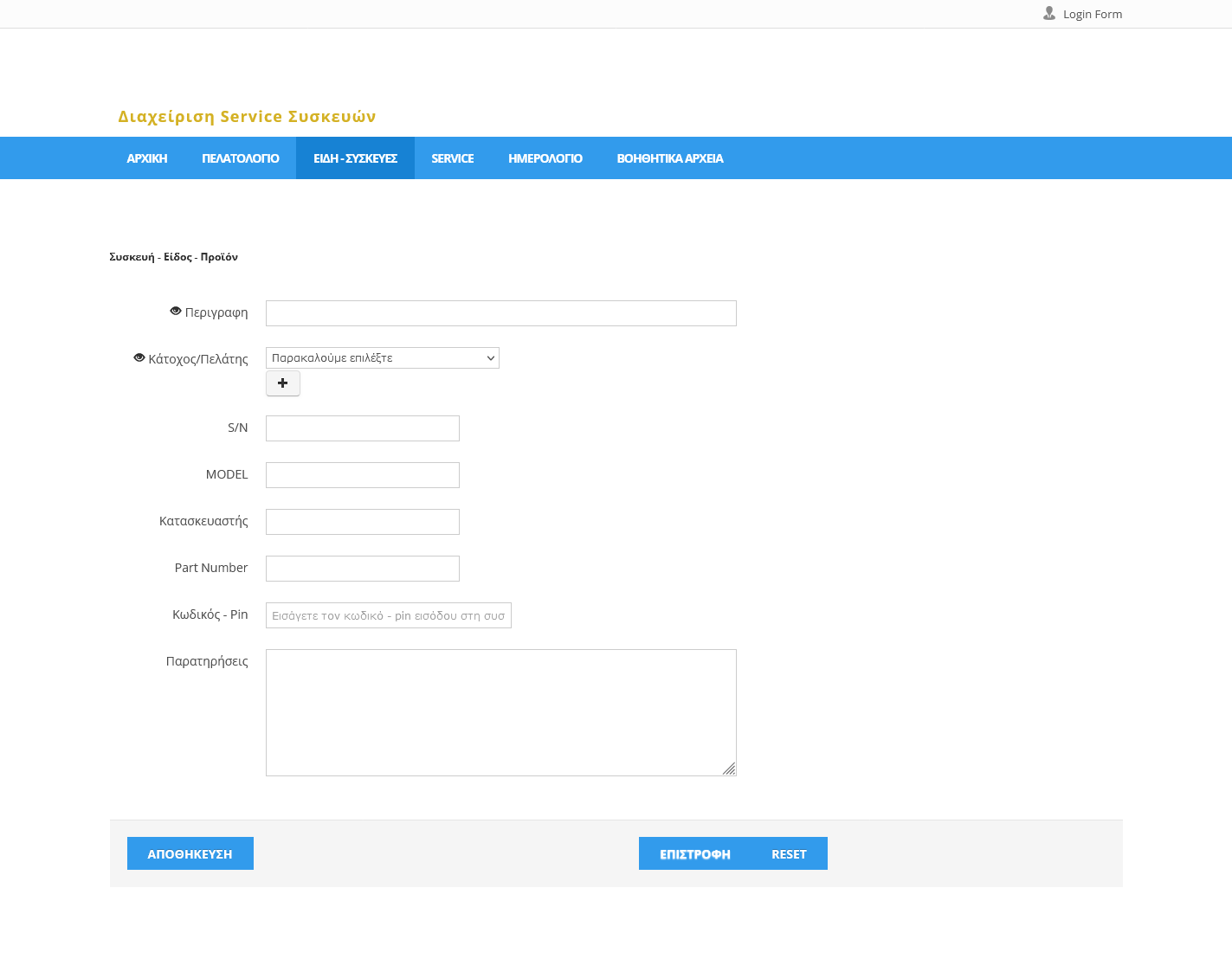Go to the ΠΕΛΑΤΟΛΟΓΙΟ menu

[x=241, y=158]
